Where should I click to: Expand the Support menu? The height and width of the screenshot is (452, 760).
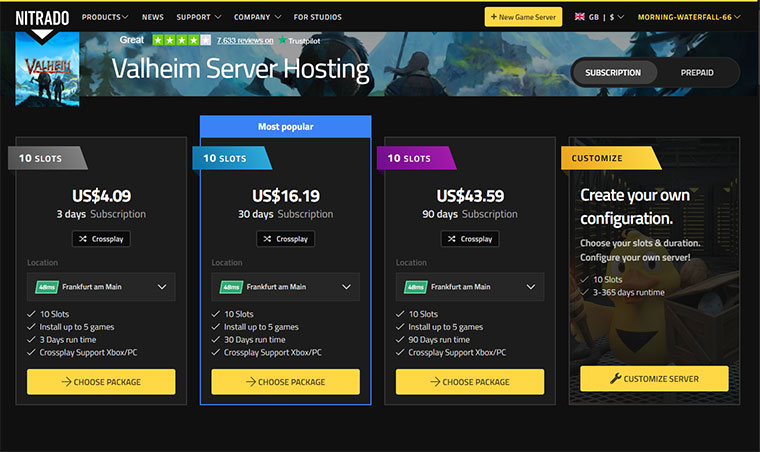coord(199,17)
